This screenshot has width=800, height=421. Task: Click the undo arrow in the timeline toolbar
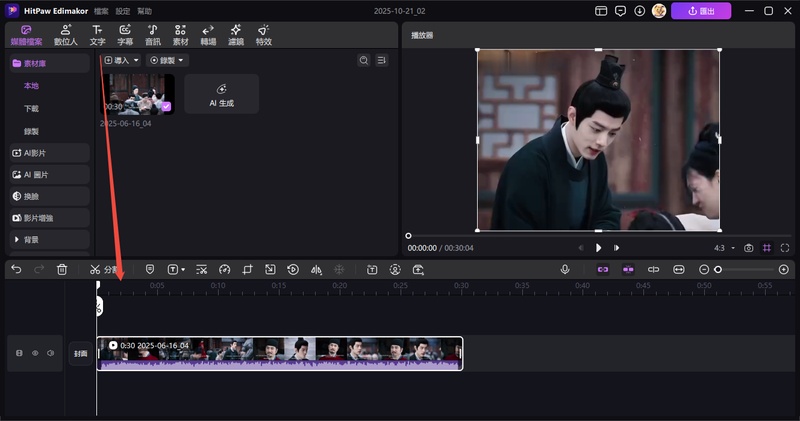(x=17, y=269)
